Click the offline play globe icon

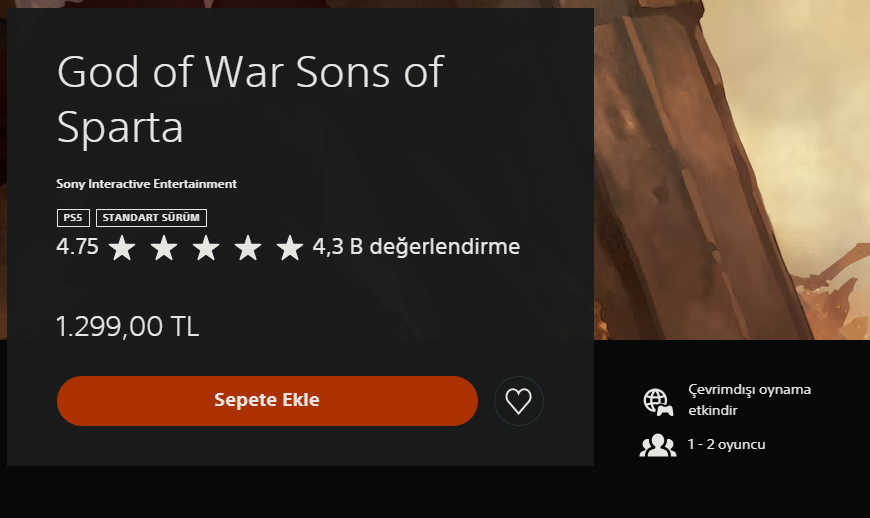point(657,401)
